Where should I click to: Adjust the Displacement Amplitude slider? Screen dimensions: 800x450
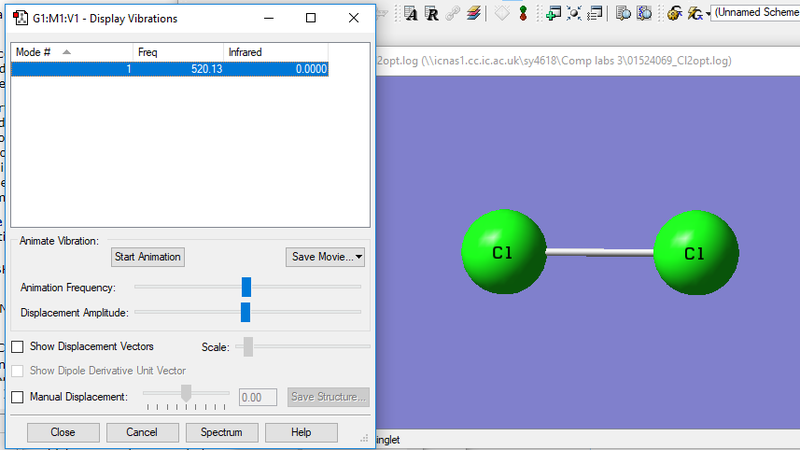245,312
